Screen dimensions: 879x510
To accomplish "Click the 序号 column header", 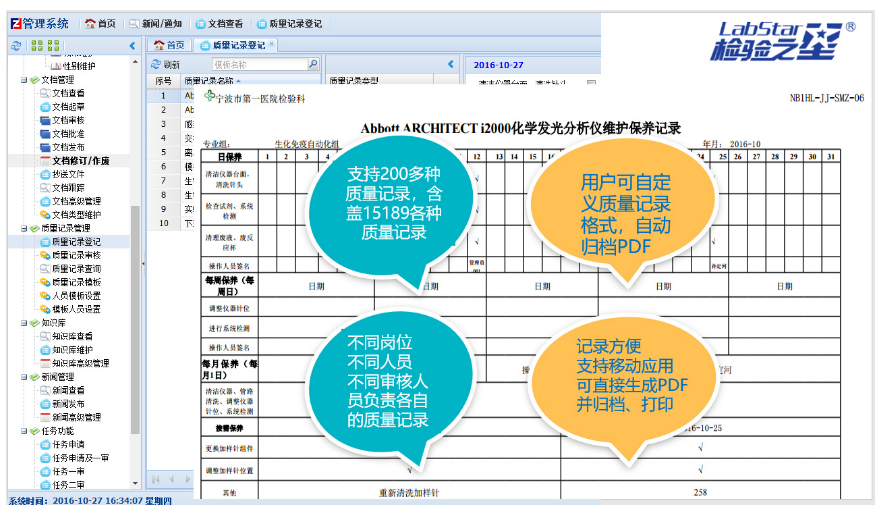I will [x=164, y=81].
